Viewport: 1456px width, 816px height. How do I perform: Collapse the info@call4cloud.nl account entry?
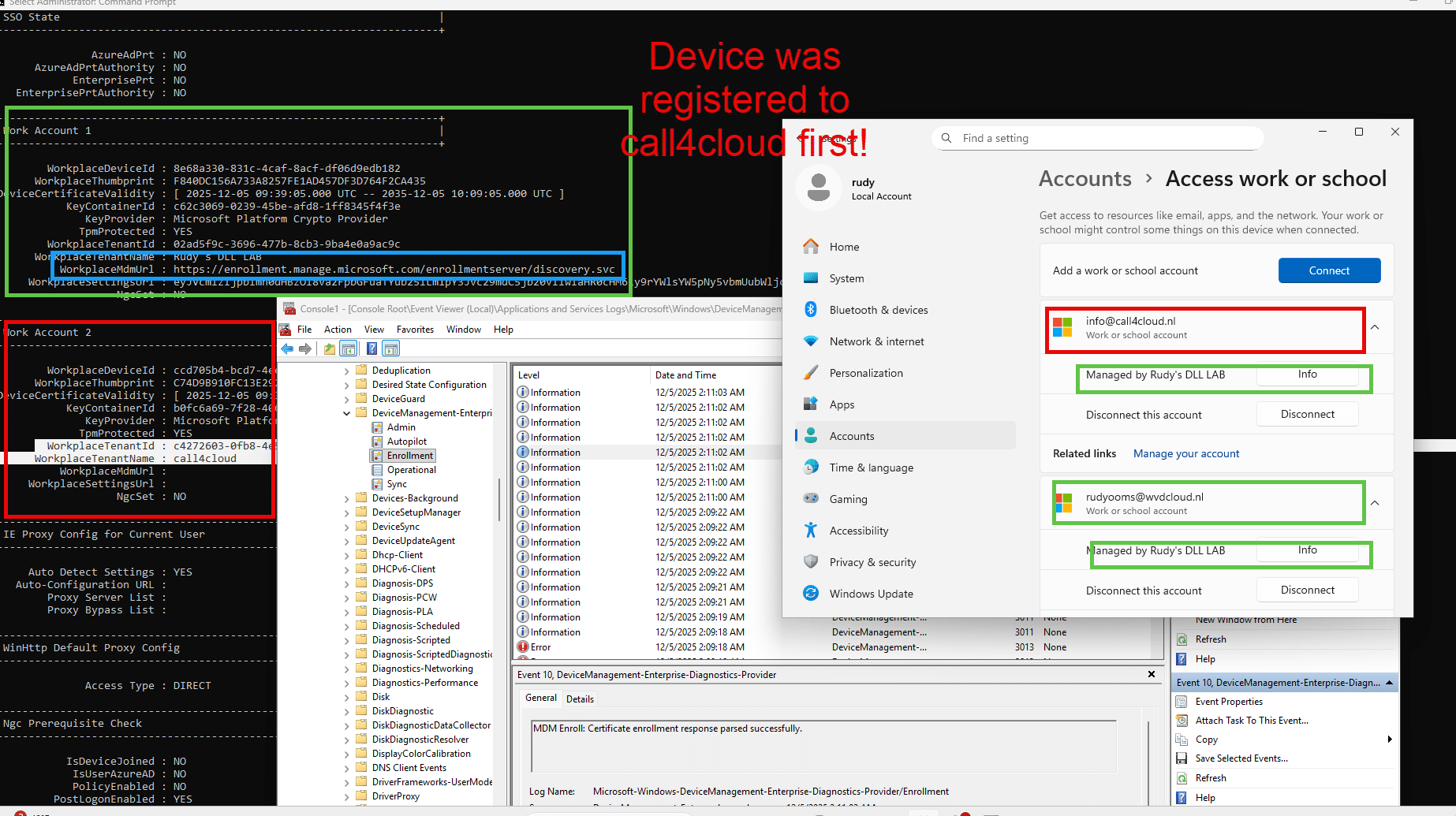click(1376, 328)
